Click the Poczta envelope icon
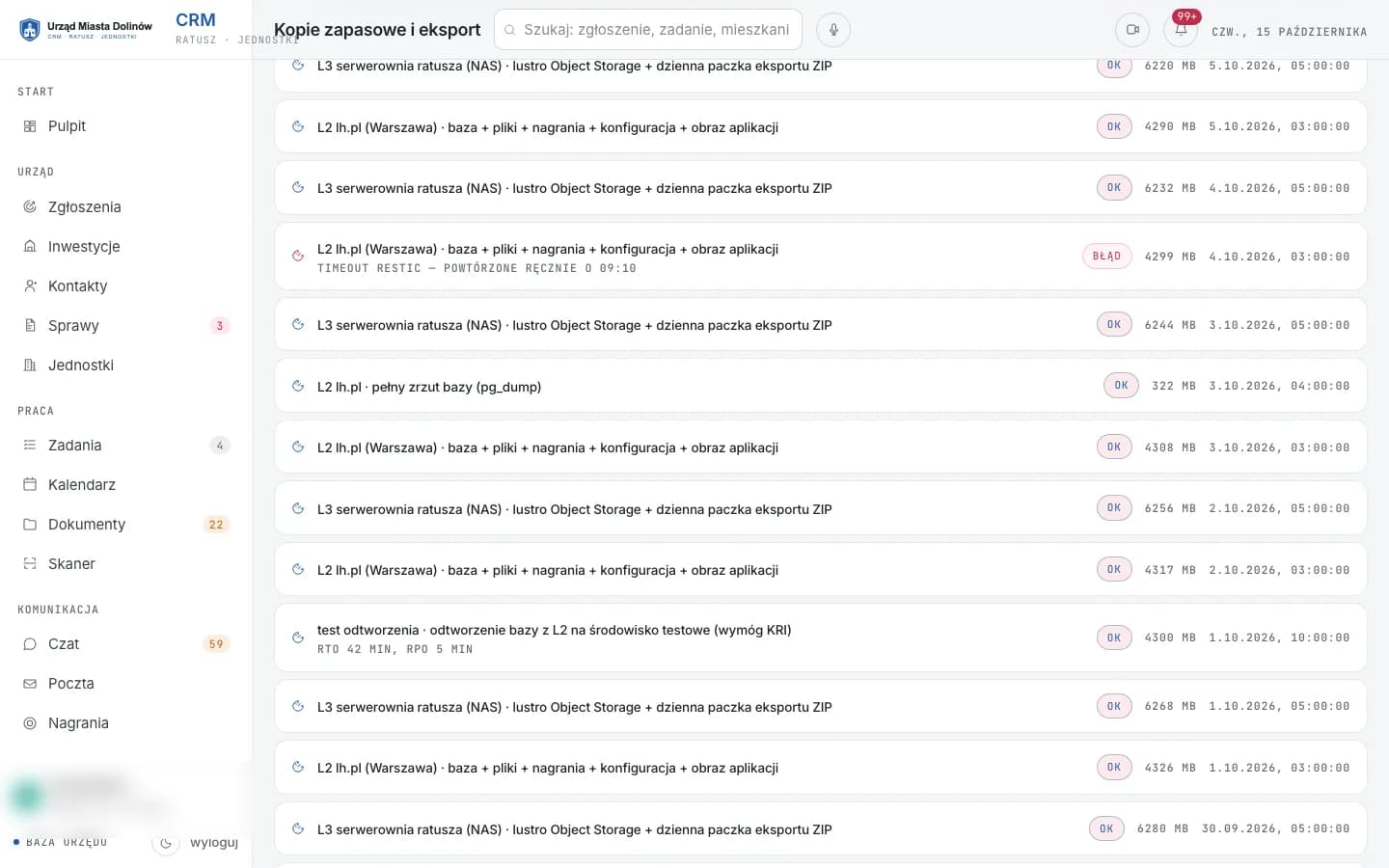This screenshot has height=868, width=1389. click(30, 683)
